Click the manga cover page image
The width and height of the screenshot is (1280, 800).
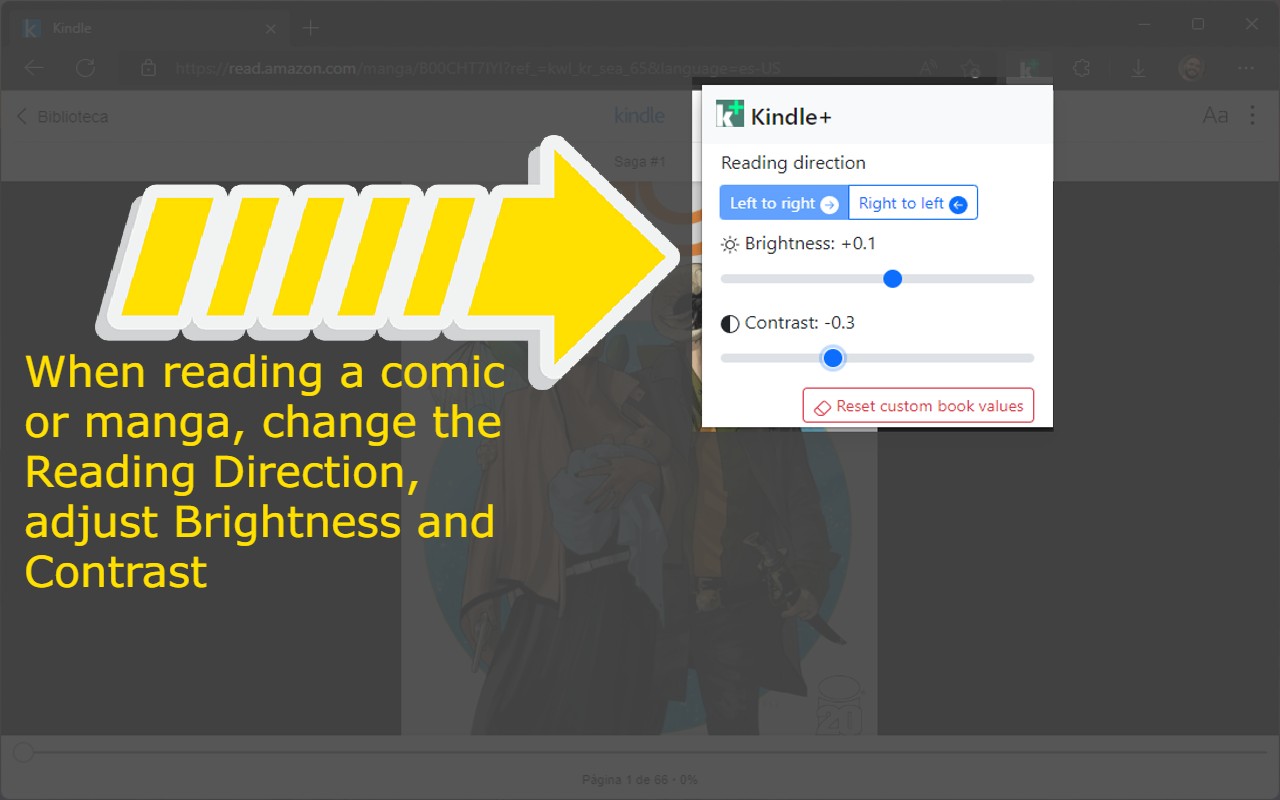coord(640,460)
